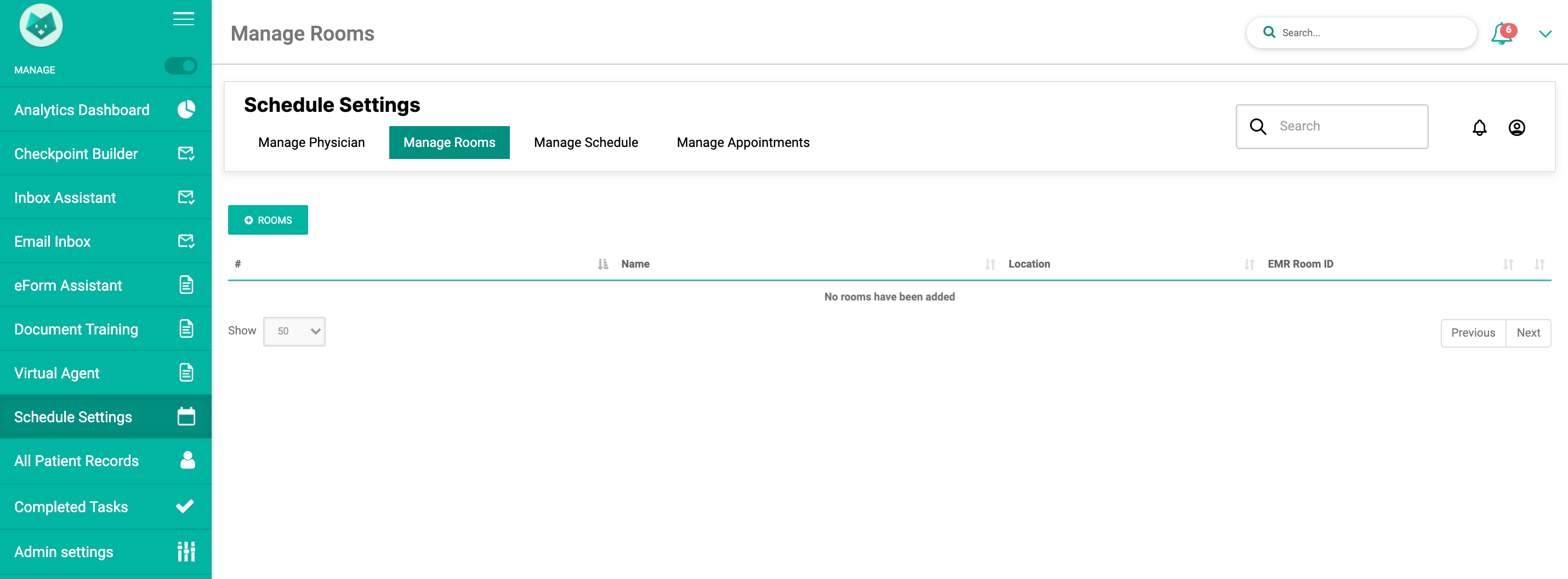The image size is (1568, 579).
Task: Click the Manage Rooms page title
Action: 303,33
